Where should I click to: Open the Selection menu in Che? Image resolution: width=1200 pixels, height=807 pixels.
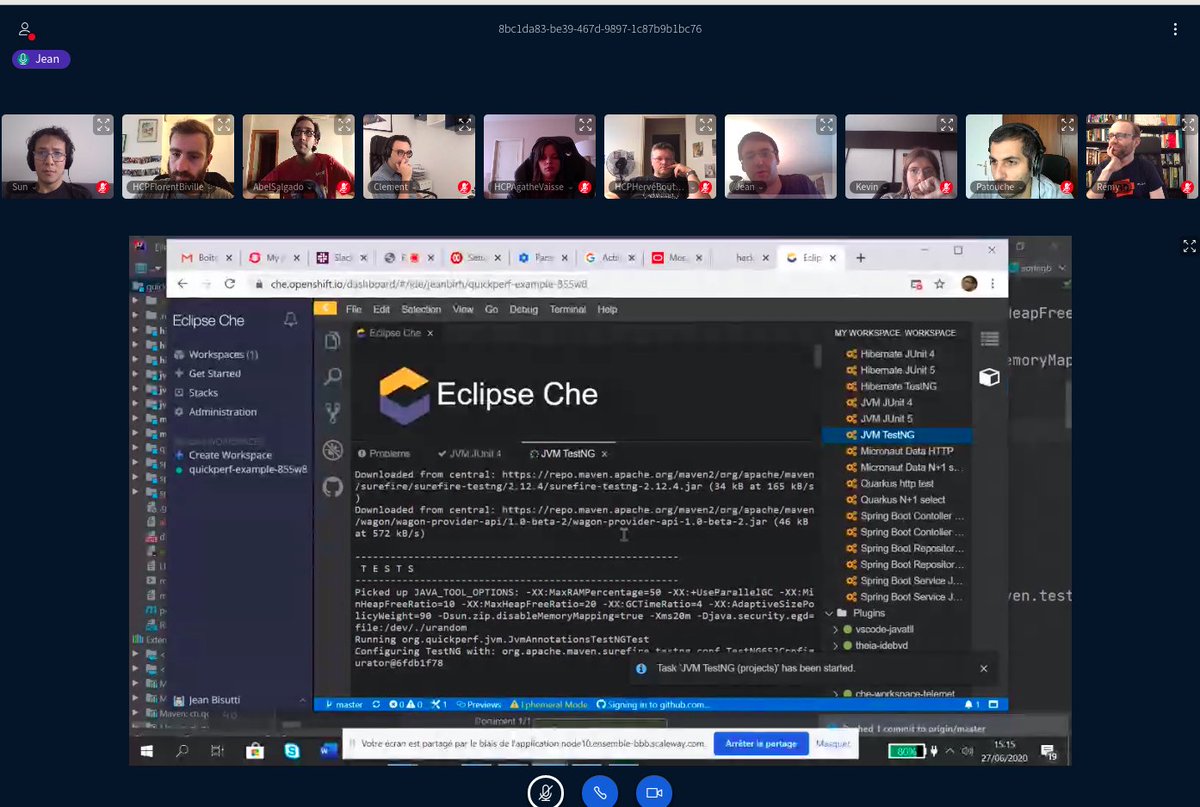click(421, 310)
